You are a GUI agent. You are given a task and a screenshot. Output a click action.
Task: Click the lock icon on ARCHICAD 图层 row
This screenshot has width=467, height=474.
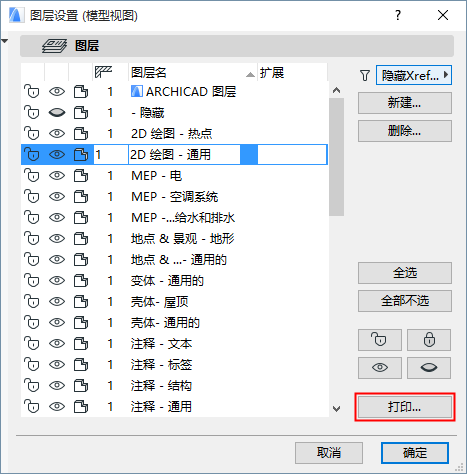(32, 91)
